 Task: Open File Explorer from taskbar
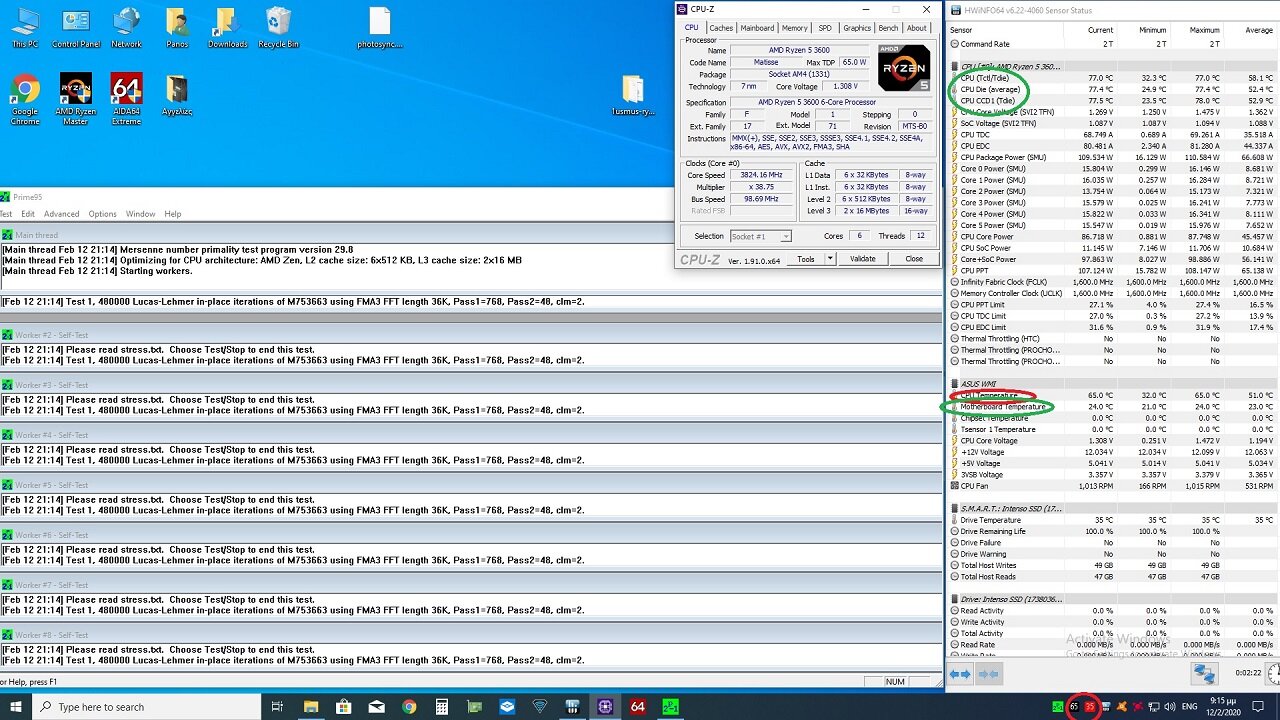click(311, 706)
